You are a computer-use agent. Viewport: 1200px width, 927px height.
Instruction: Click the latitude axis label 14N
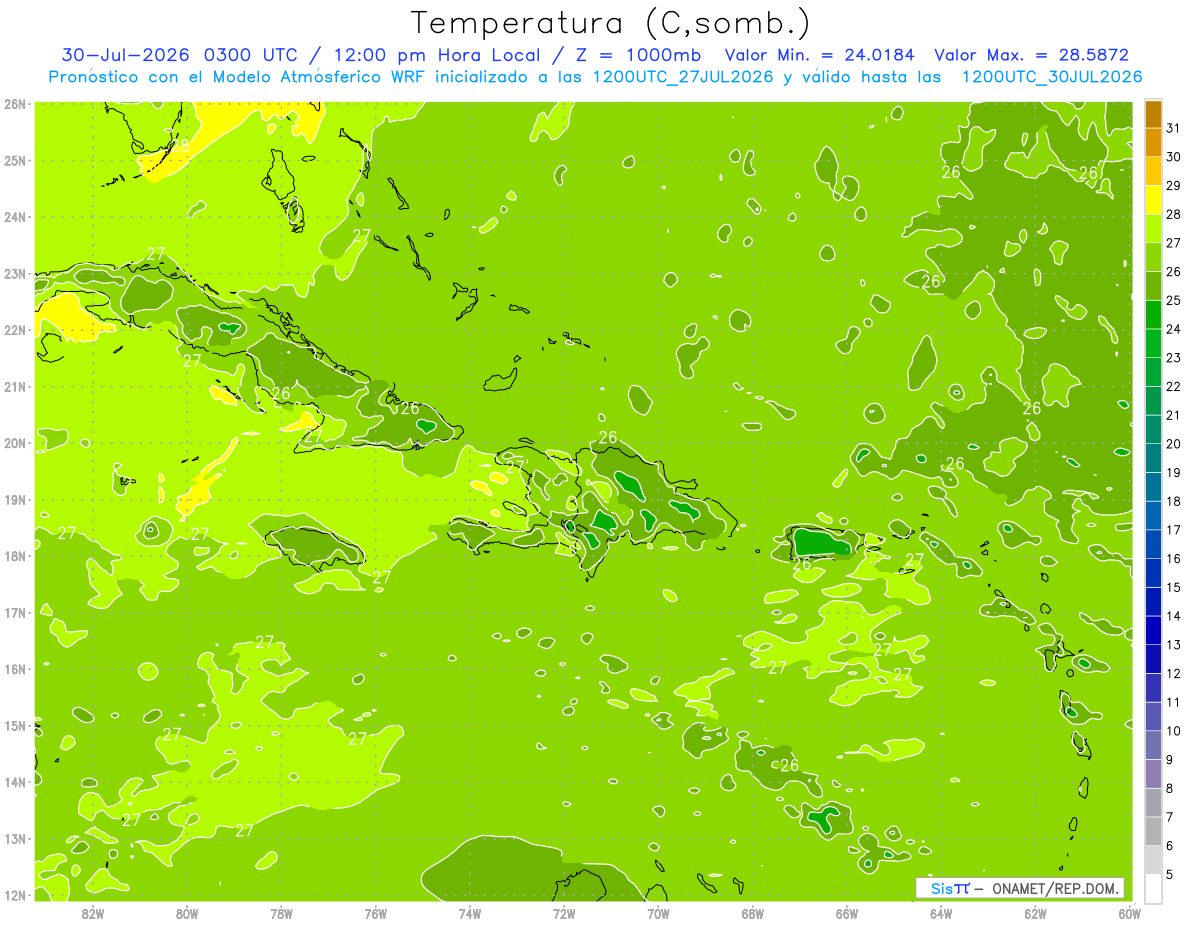(15, 782)
